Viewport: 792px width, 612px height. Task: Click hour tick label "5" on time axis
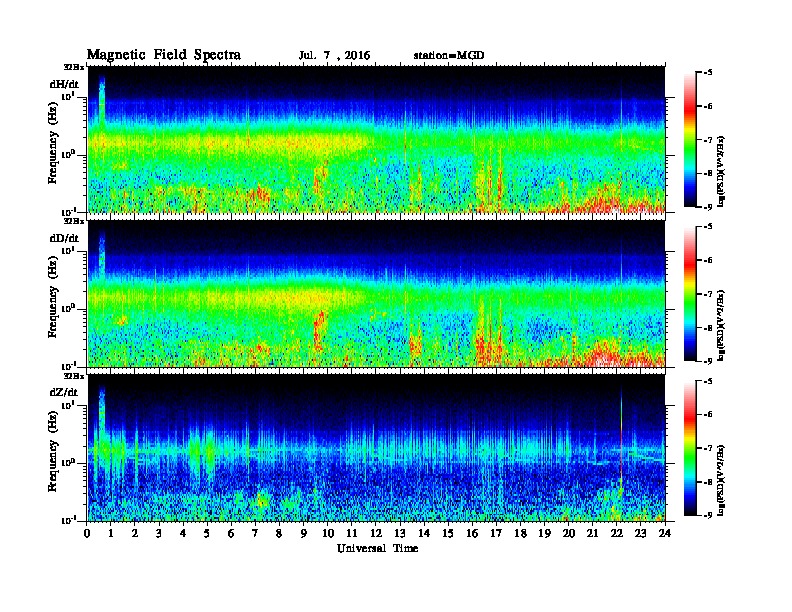(207, 534)
